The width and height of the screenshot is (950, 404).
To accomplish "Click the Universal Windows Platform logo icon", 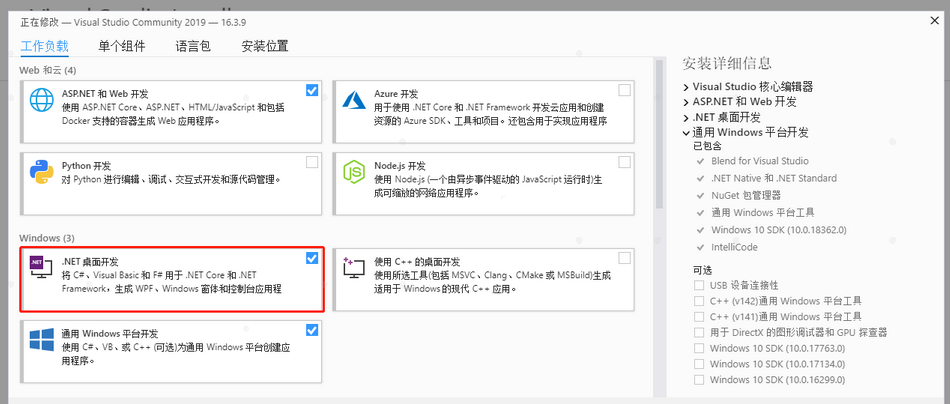I will (x=42, y=339).
